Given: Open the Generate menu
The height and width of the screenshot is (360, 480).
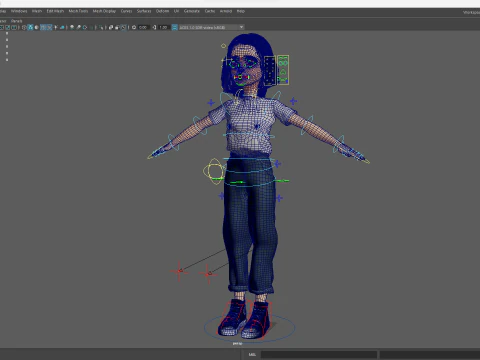Looking at the screenshot, I should tap(192, 11).
